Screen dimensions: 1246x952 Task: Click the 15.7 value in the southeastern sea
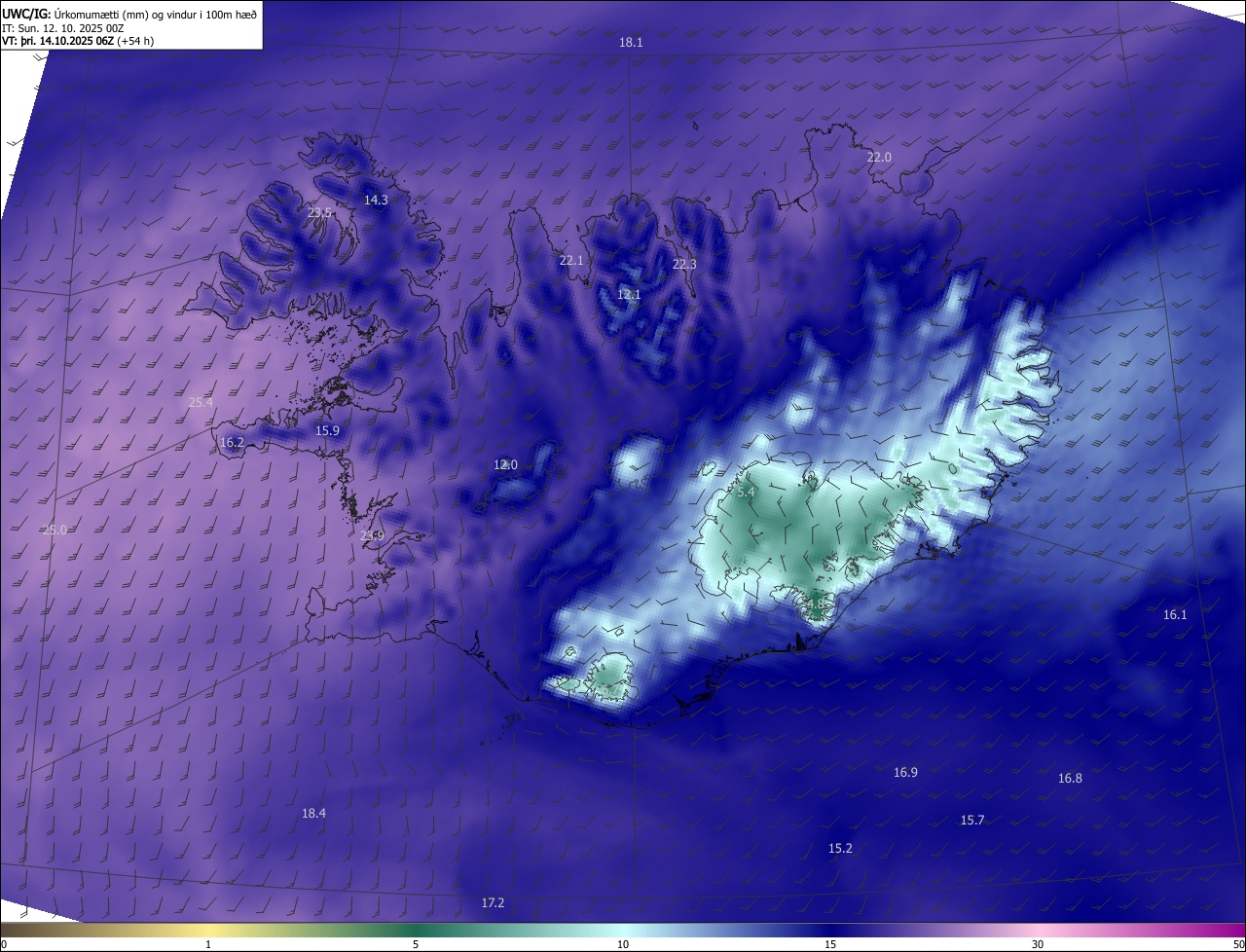(972, 820)
